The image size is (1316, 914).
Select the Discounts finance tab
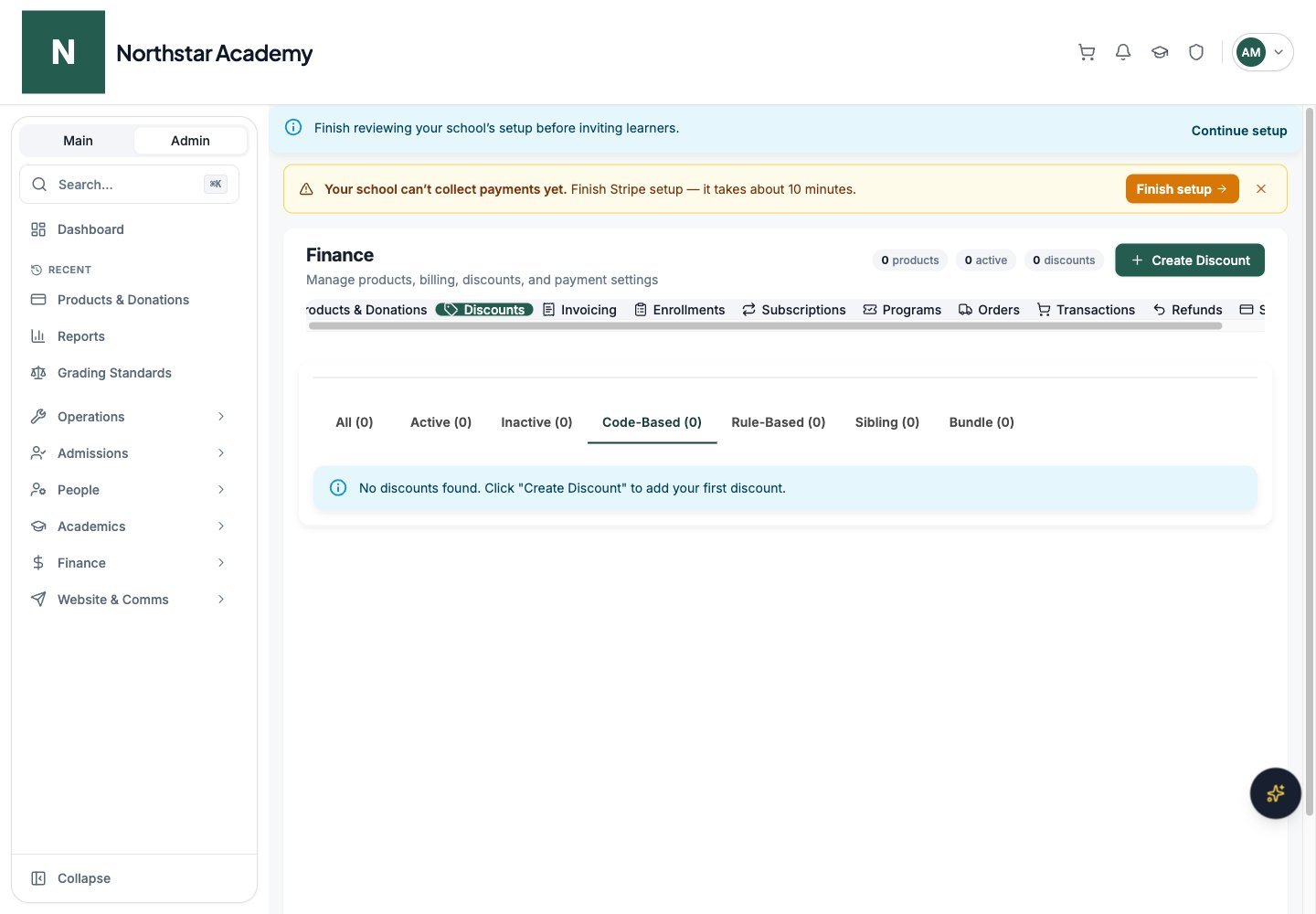click(484, 310)
